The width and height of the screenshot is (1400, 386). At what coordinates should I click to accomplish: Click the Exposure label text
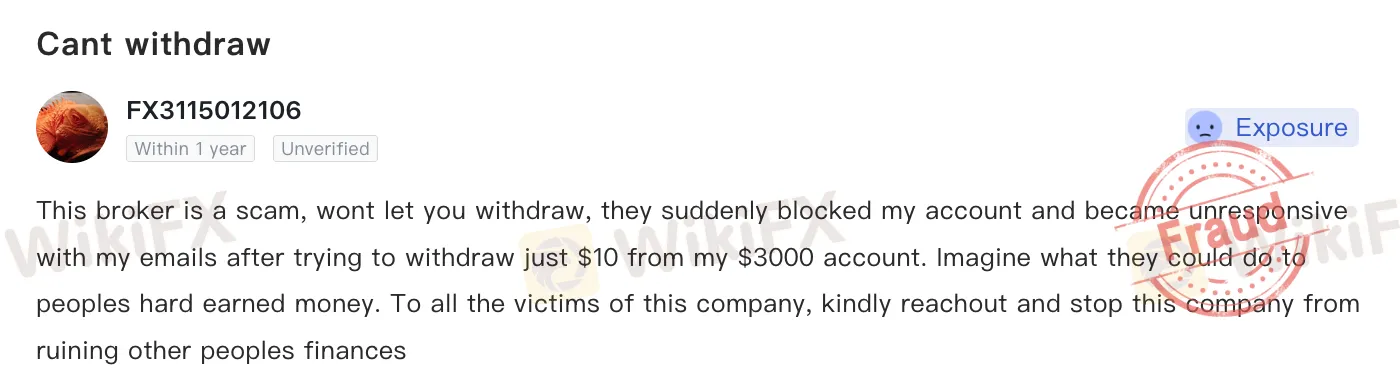click(1291, 128)
